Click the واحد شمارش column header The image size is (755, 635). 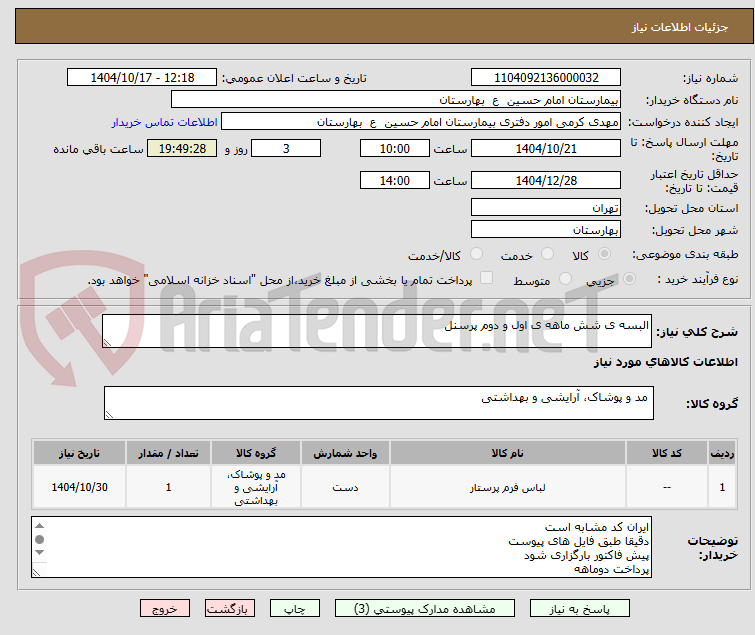click(345, 453)
